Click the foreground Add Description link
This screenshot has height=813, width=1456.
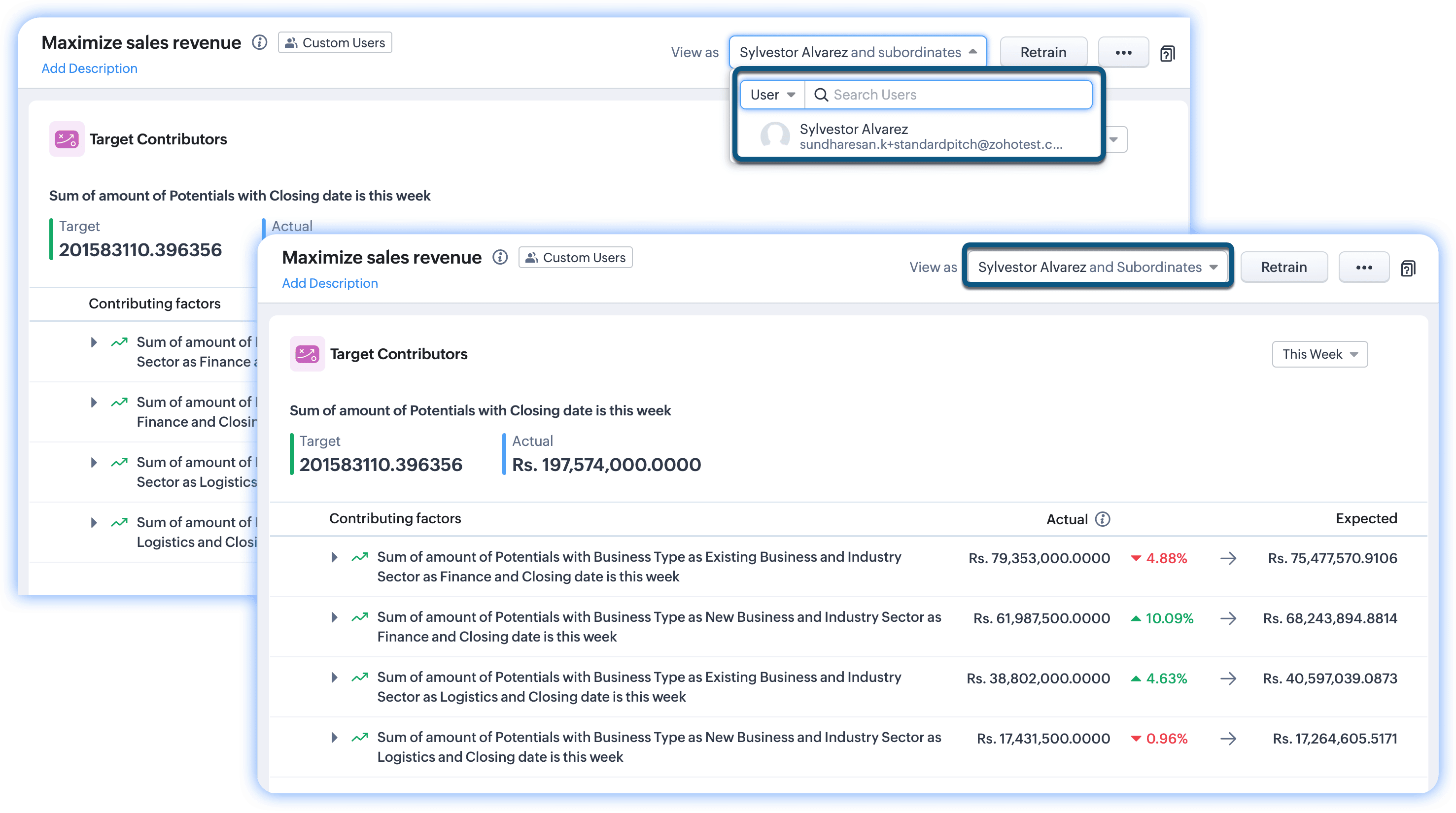point(330,284)
